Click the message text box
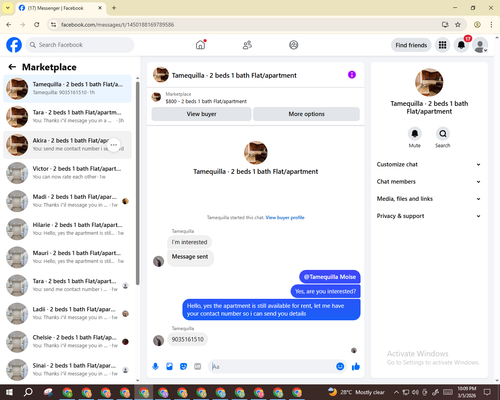500x400 pixels. (x=272, y=367)
